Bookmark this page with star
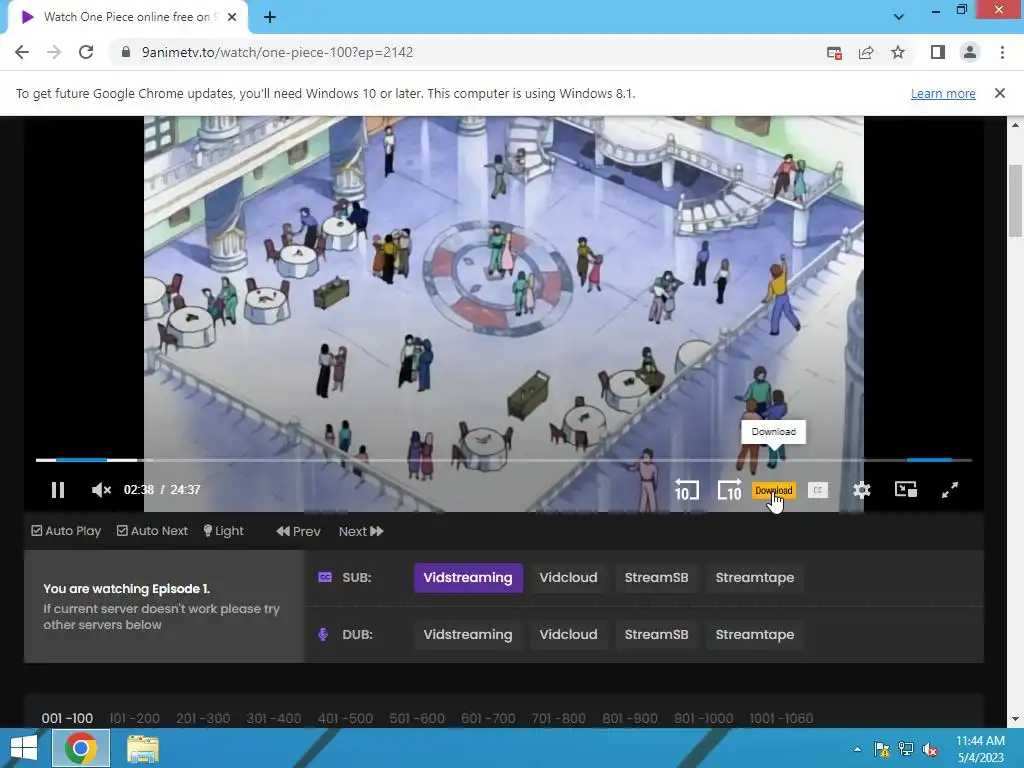This screenshot has width=1024, height=768. pos(898,52)
